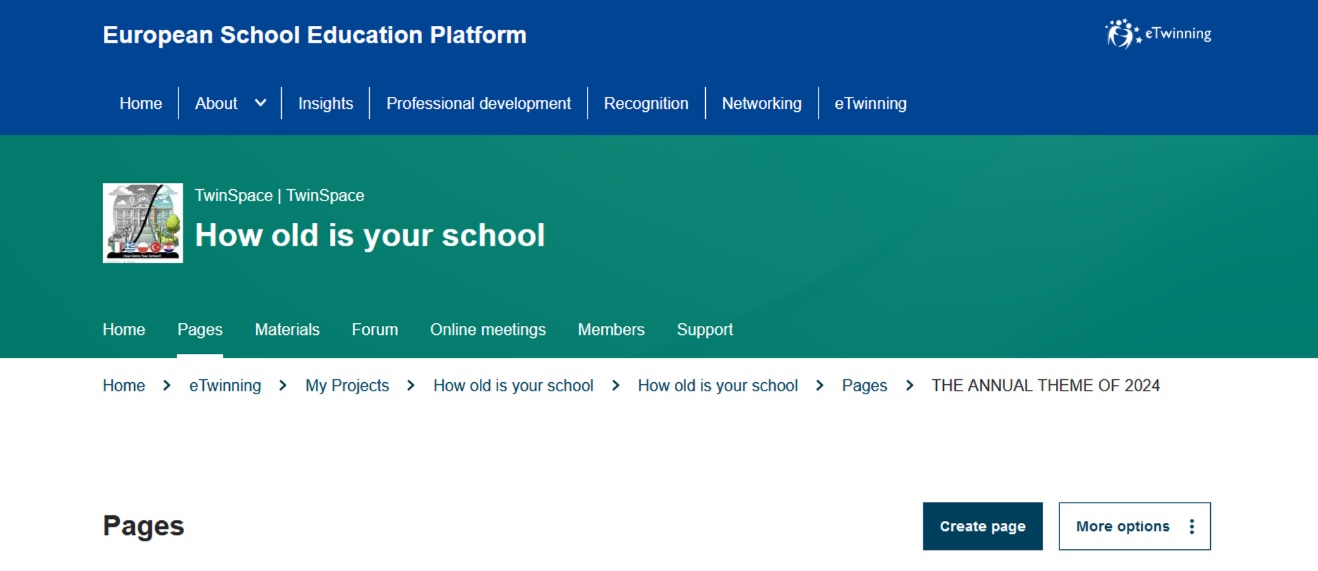The image size is (1318, 571).
Task: Click the three-dot icon in More options
Action: (x=1191, y=526)
